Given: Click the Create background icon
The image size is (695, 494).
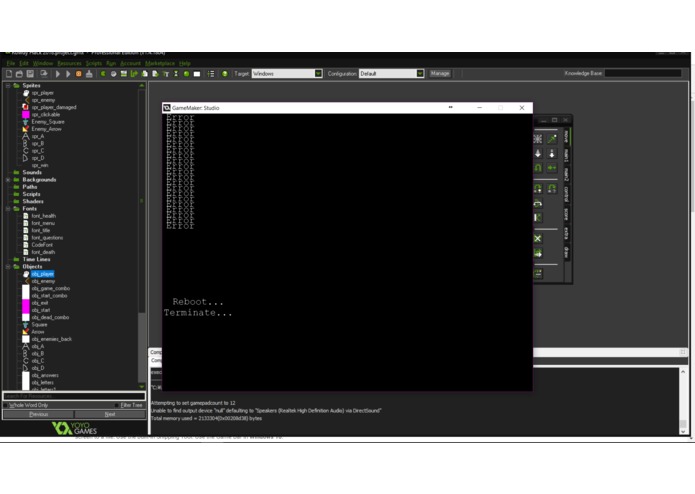Looking at the screenshot, I should (x=124, y=74).
